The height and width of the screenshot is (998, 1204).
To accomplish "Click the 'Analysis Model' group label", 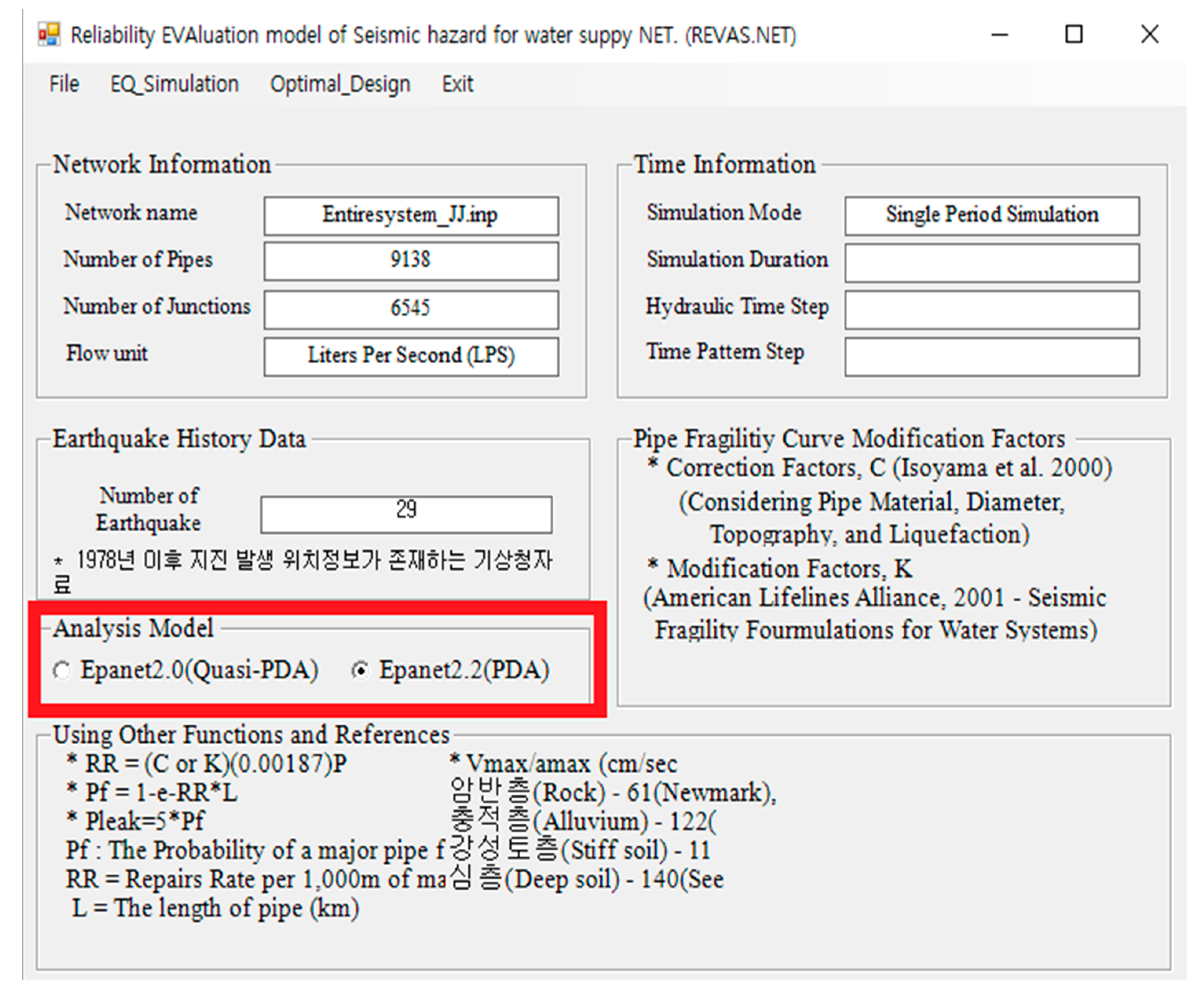I will coord(133,628).
